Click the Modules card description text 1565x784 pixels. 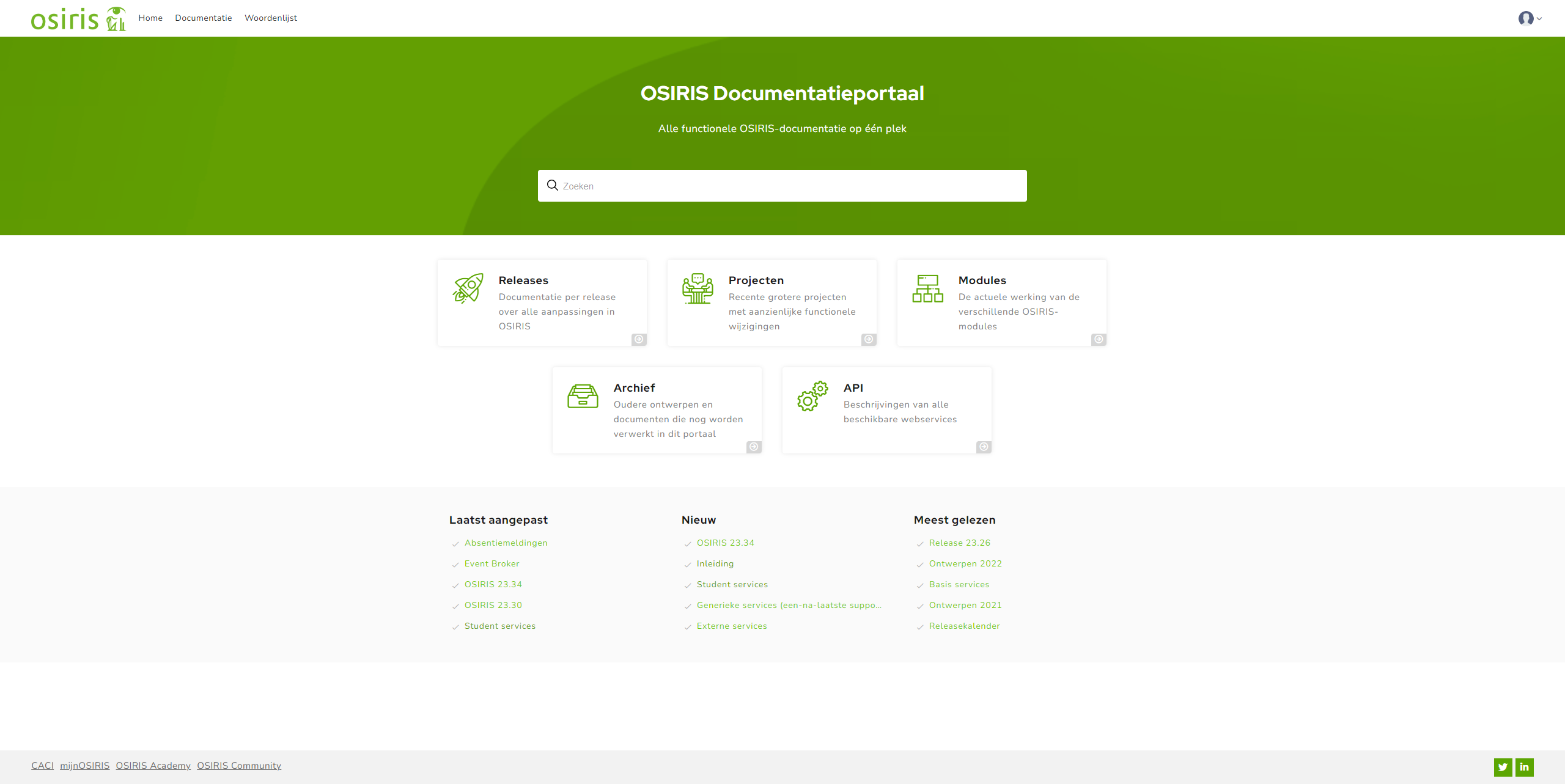1019,312
